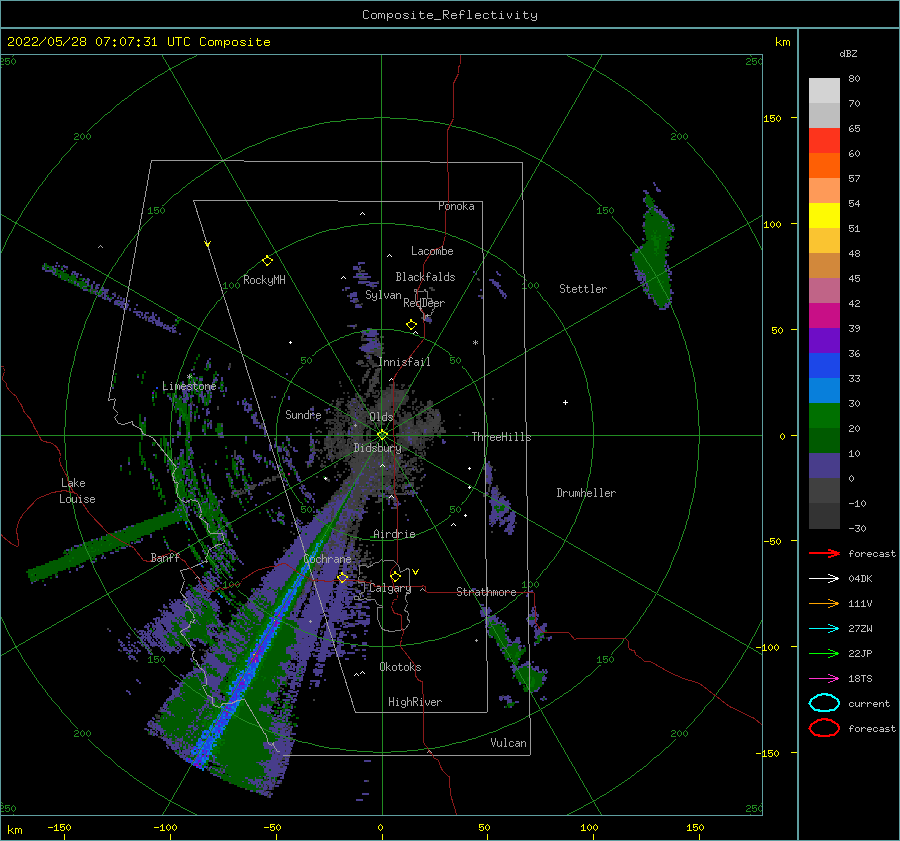
Task: Click the Limestone label
Action: 189,386
